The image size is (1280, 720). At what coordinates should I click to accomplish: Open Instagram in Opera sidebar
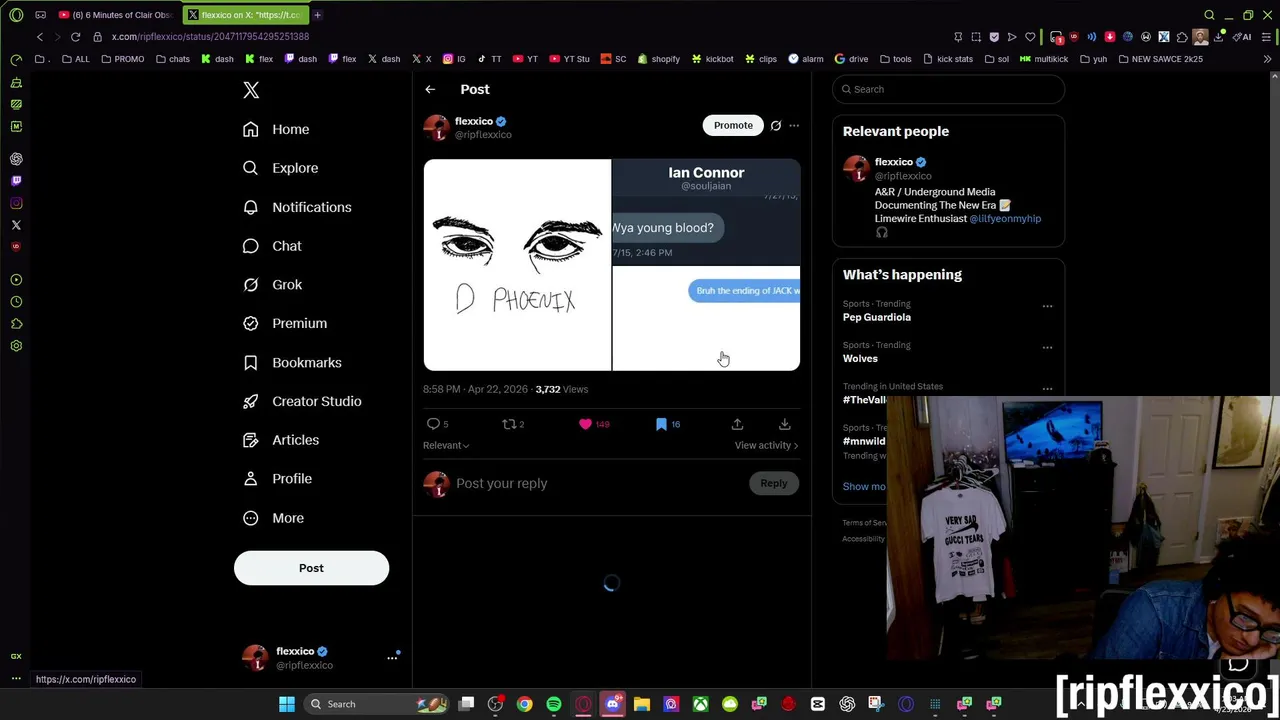16,203
